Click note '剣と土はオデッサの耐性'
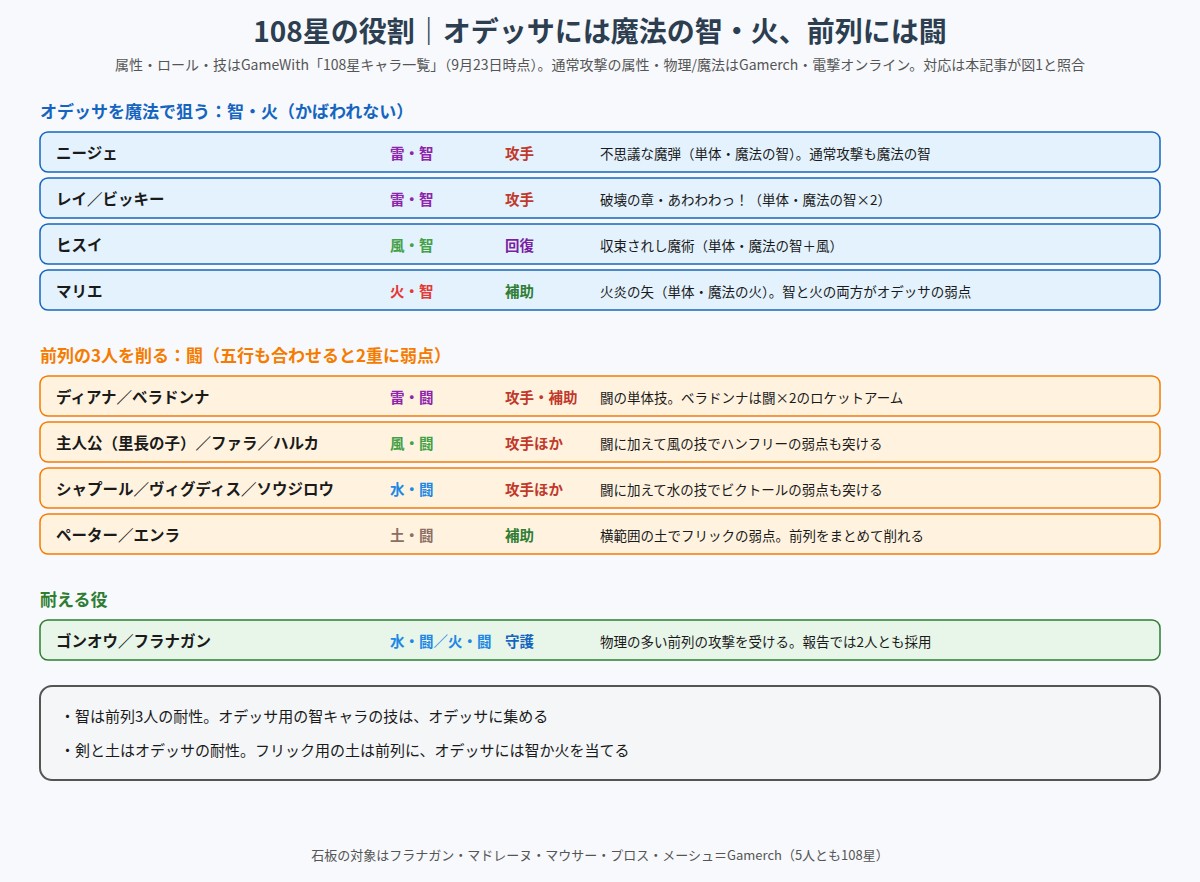This screenshot has width=1200, height=882. [x=344, y=751]
